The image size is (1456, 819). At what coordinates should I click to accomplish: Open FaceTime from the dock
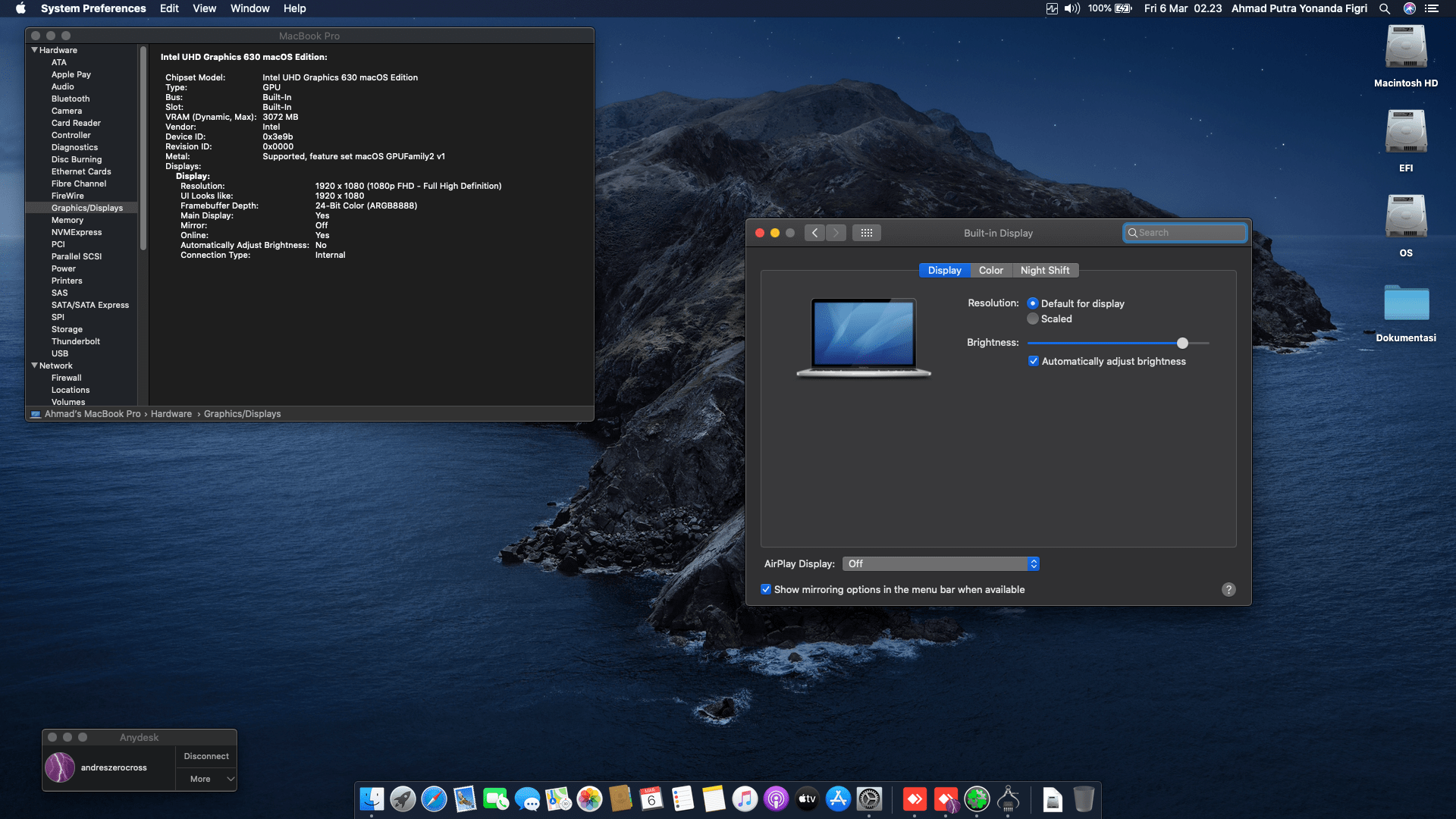pos(496,799)
